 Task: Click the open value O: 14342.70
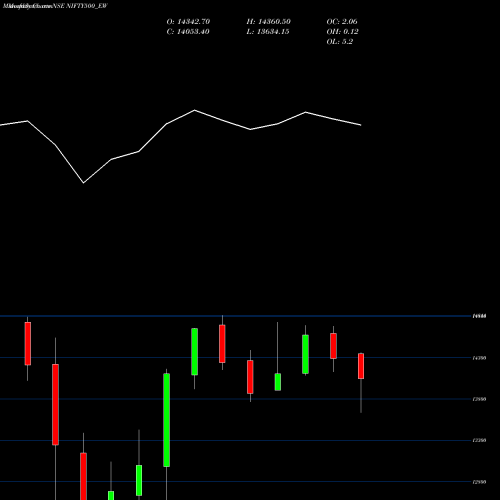click(188, 22)
